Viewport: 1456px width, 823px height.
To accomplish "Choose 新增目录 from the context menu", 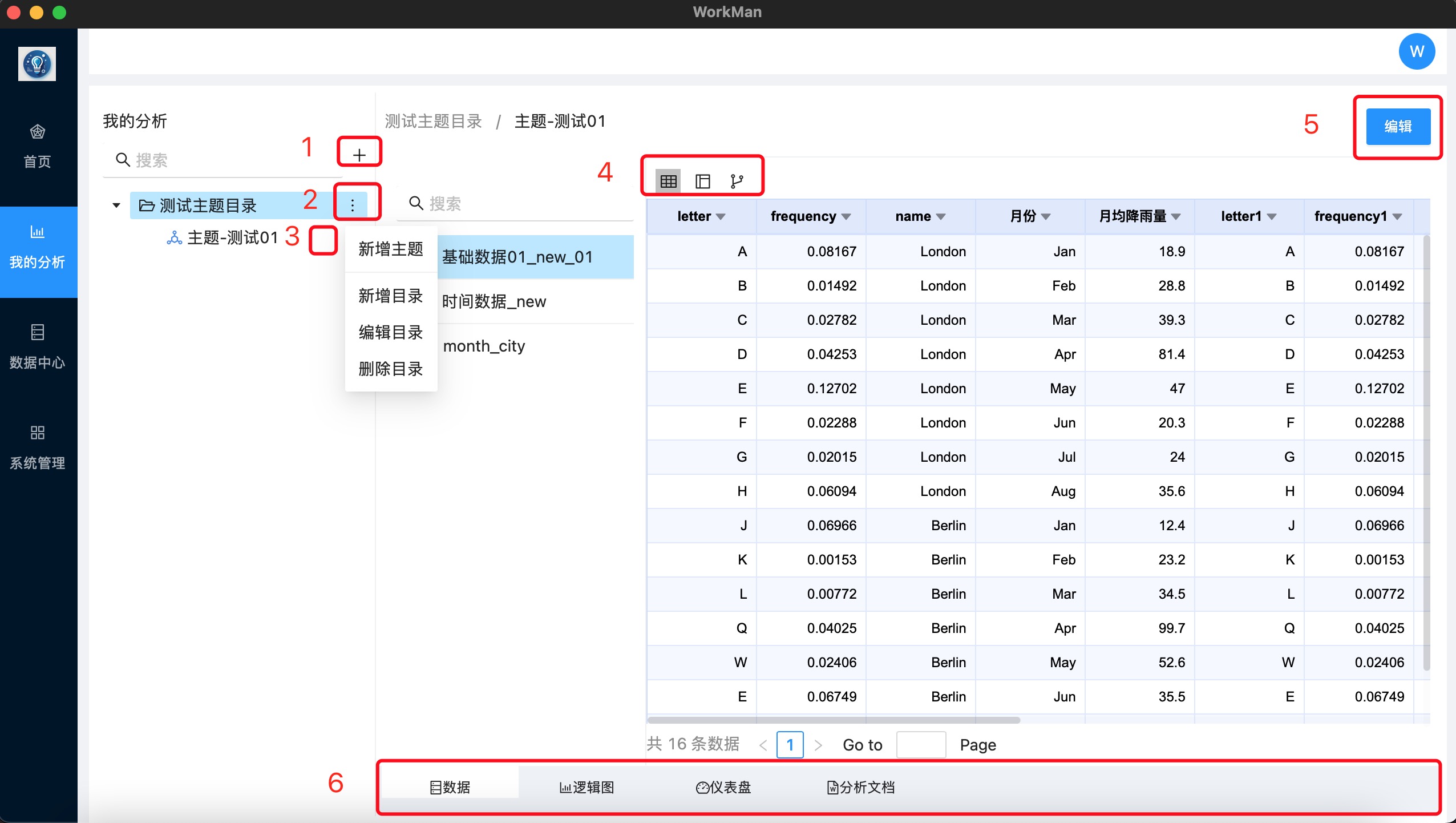I will [x=391, y=296].
